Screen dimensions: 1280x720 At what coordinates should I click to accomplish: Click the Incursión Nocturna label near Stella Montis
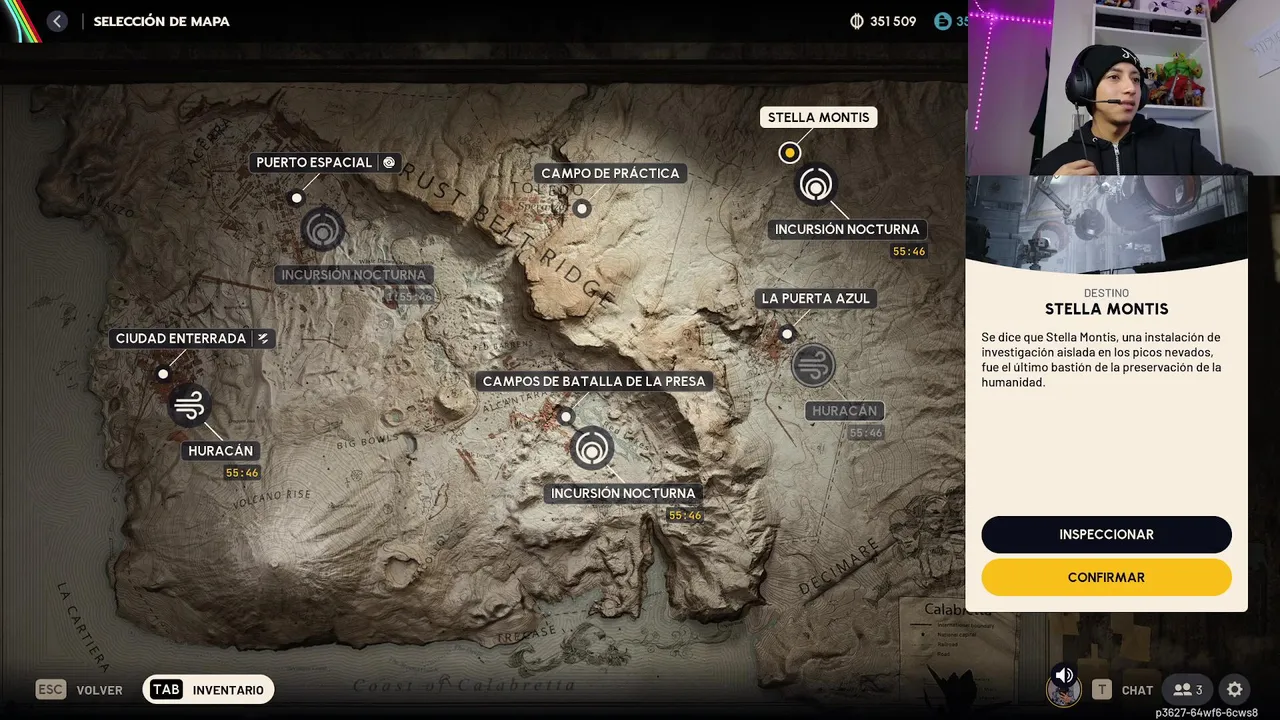point(847,229)
